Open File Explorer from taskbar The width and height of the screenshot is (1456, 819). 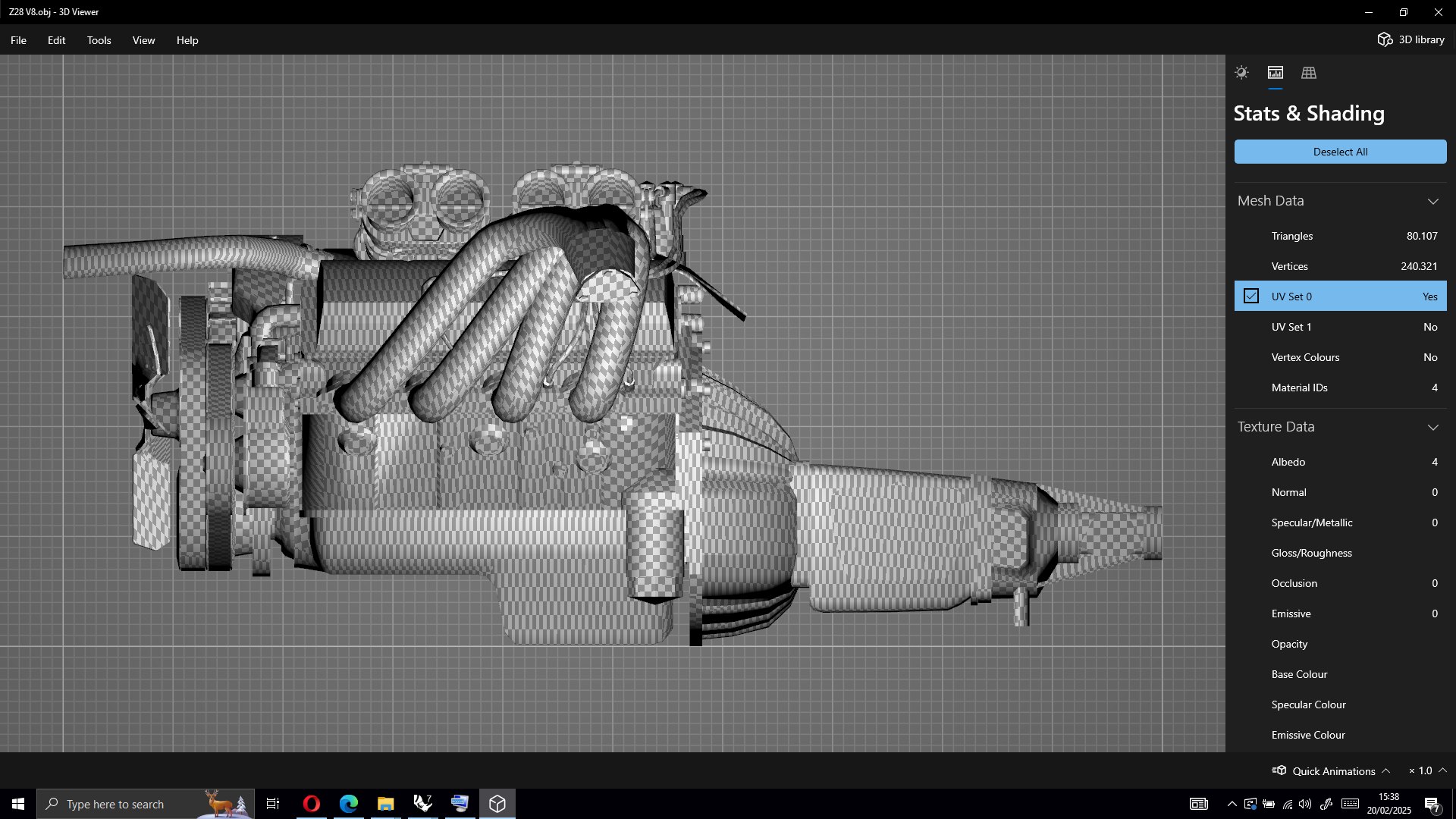point(385,804)
